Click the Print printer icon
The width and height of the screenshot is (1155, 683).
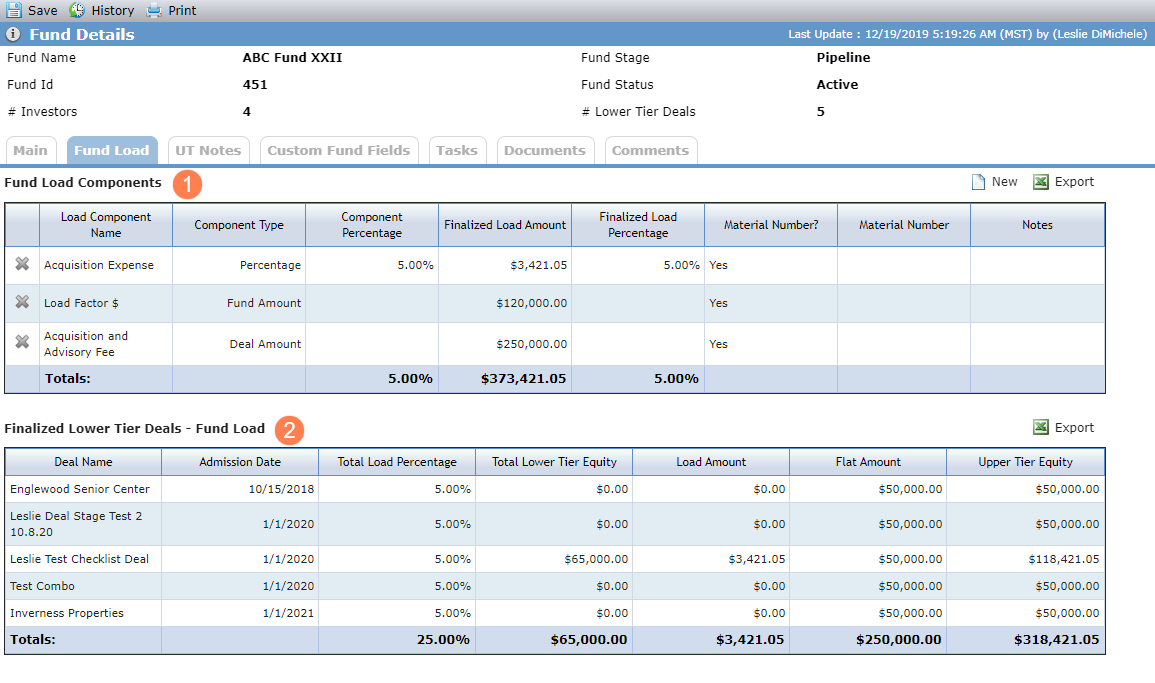click(x=153, y=10)
